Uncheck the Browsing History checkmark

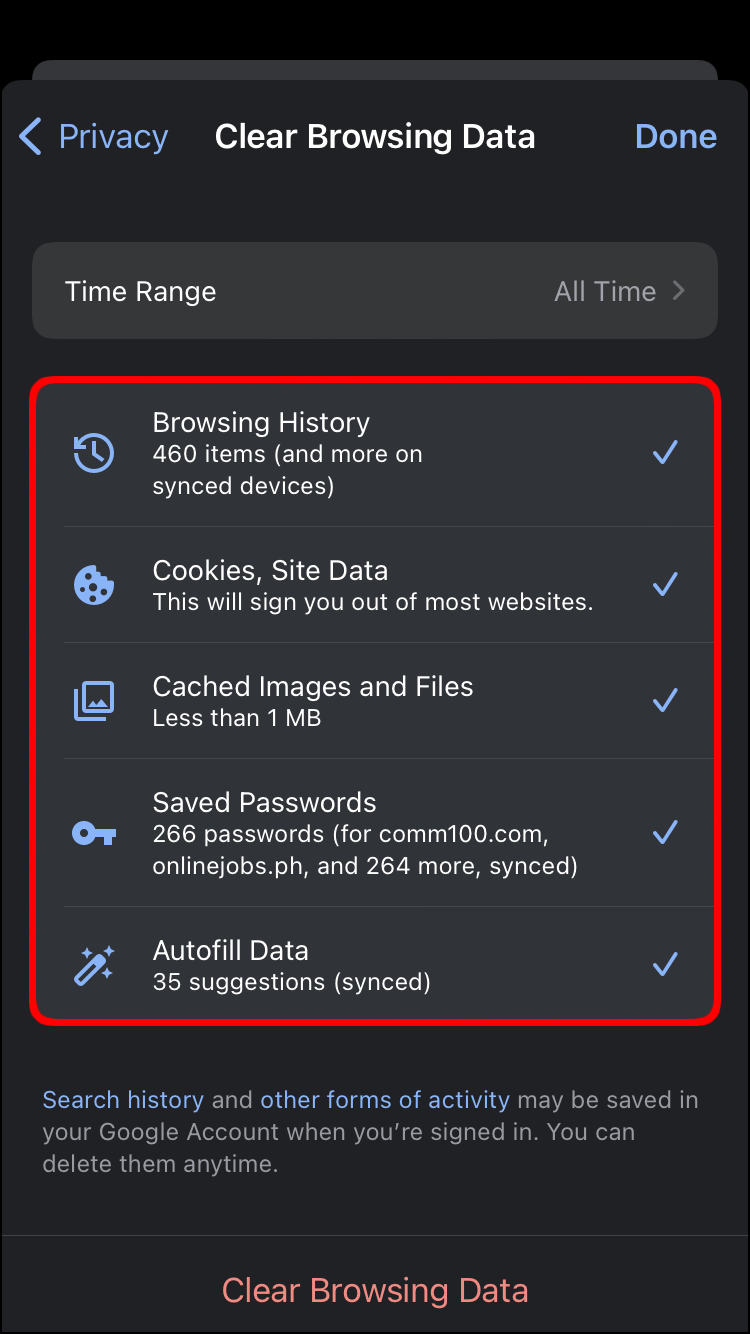click(665, 453)
